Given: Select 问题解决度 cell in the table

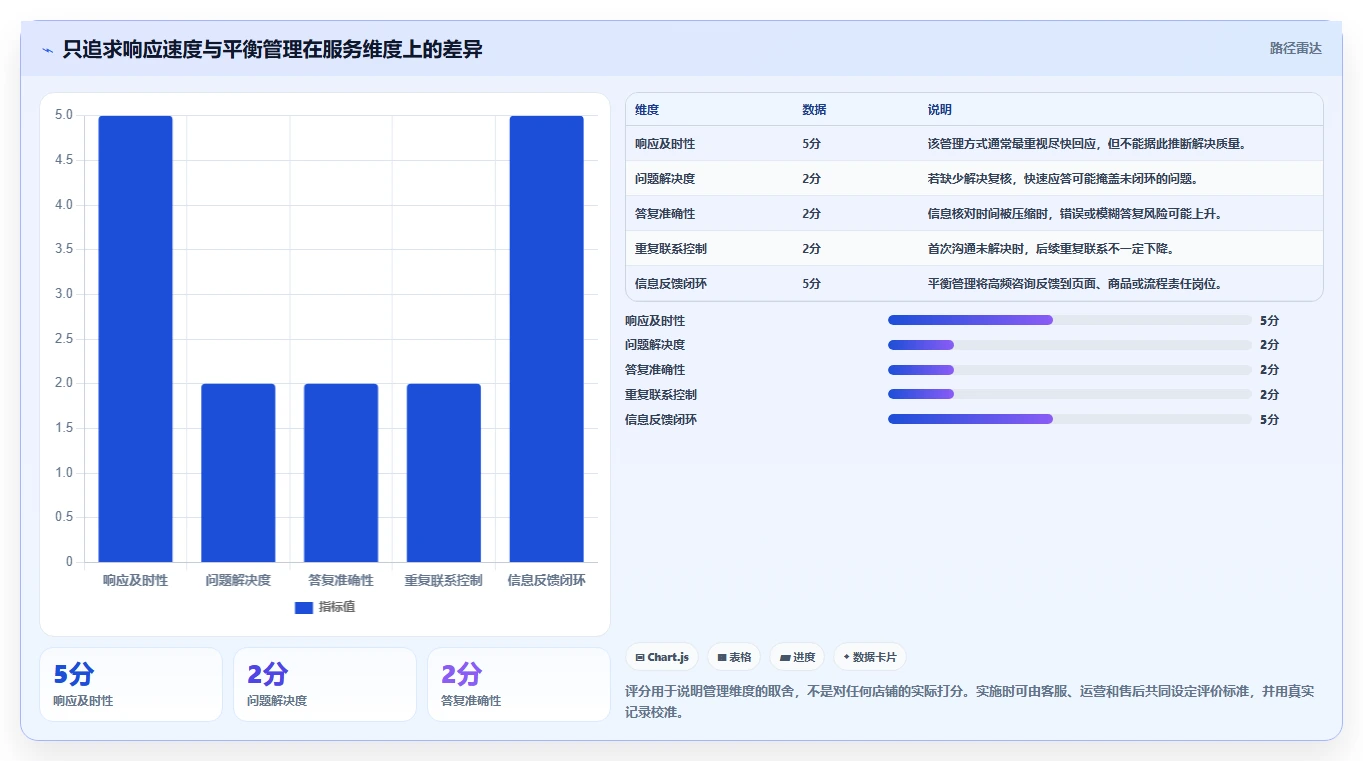Looking at the screenshot, I should [x=665, y=179].
